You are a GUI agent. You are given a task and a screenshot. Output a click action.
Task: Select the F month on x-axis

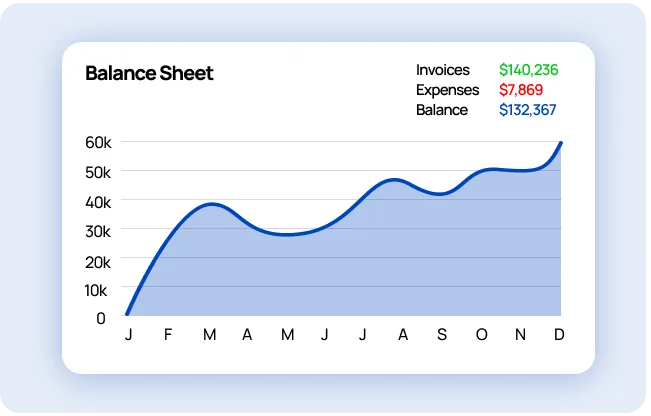tap(168, 334)
